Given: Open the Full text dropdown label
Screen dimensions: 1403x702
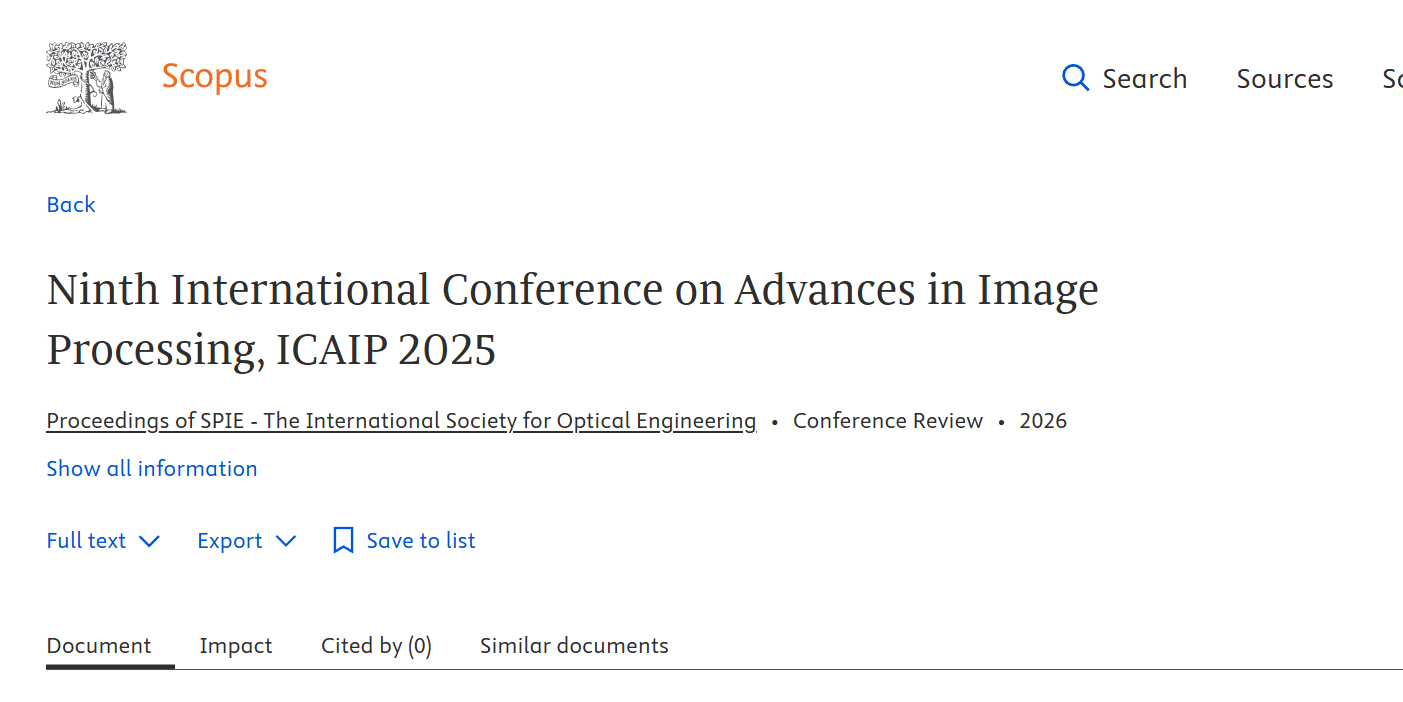Looking at the screenshot, I should (86, 541).
